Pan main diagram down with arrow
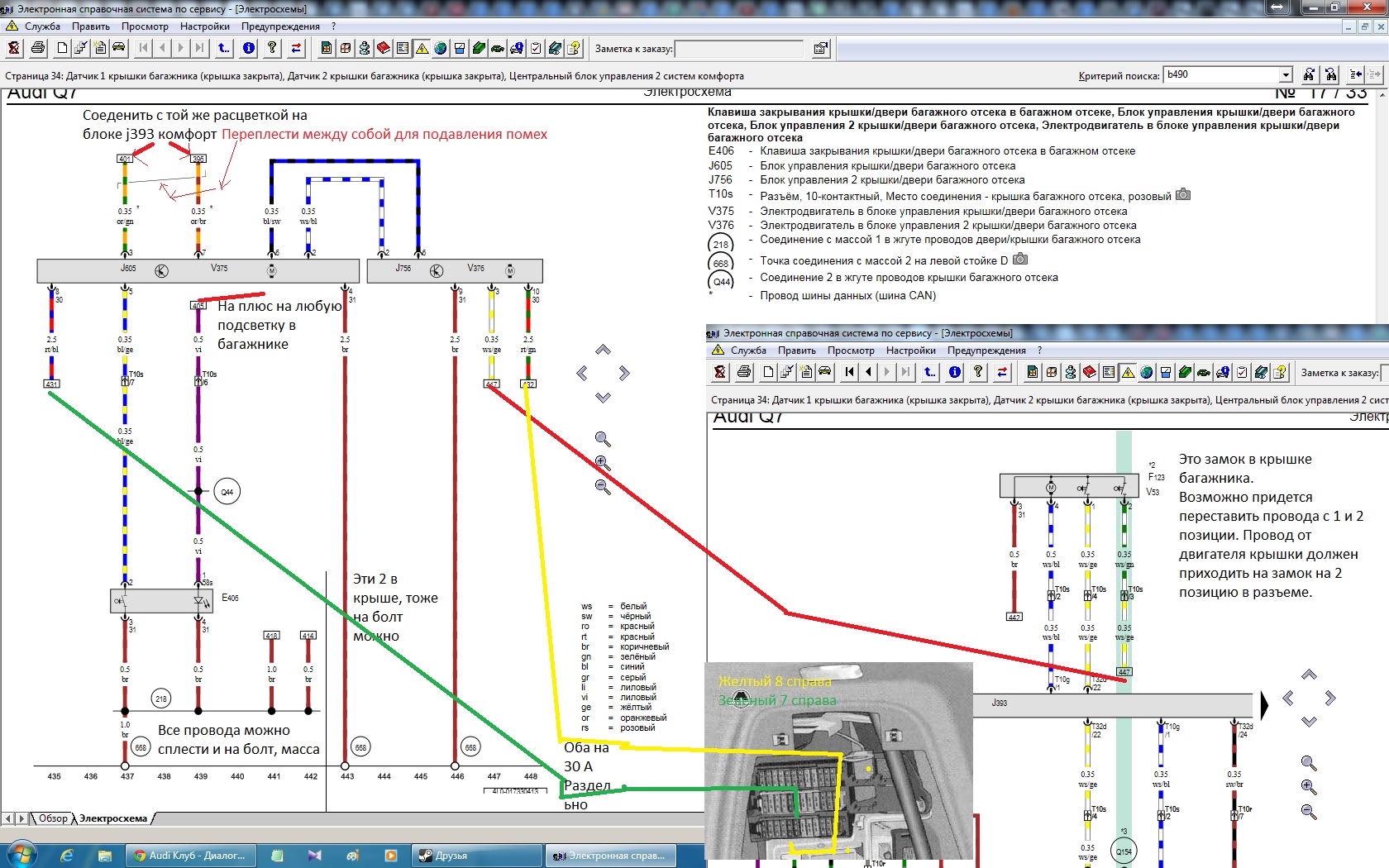This screenshot has height=868, width=1389. pos(603,398)
